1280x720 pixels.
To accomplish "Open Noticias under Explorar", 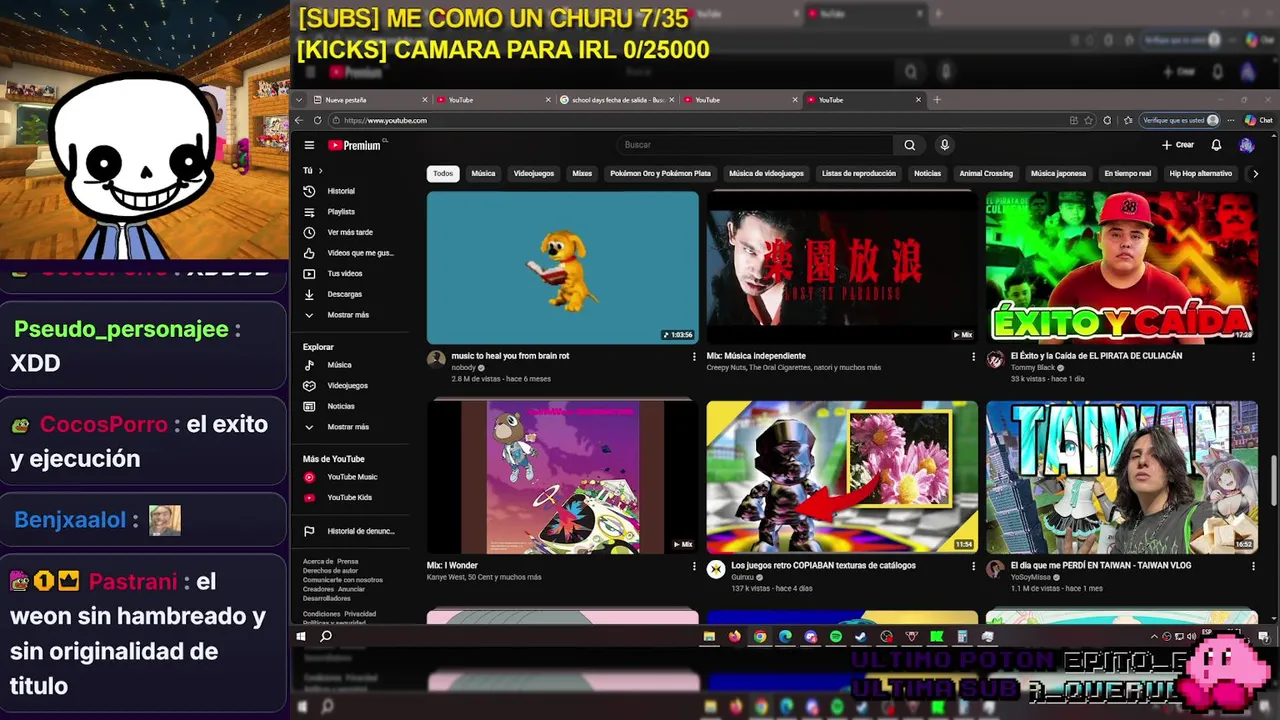I will pyautogui.click(x=349, y=406).
